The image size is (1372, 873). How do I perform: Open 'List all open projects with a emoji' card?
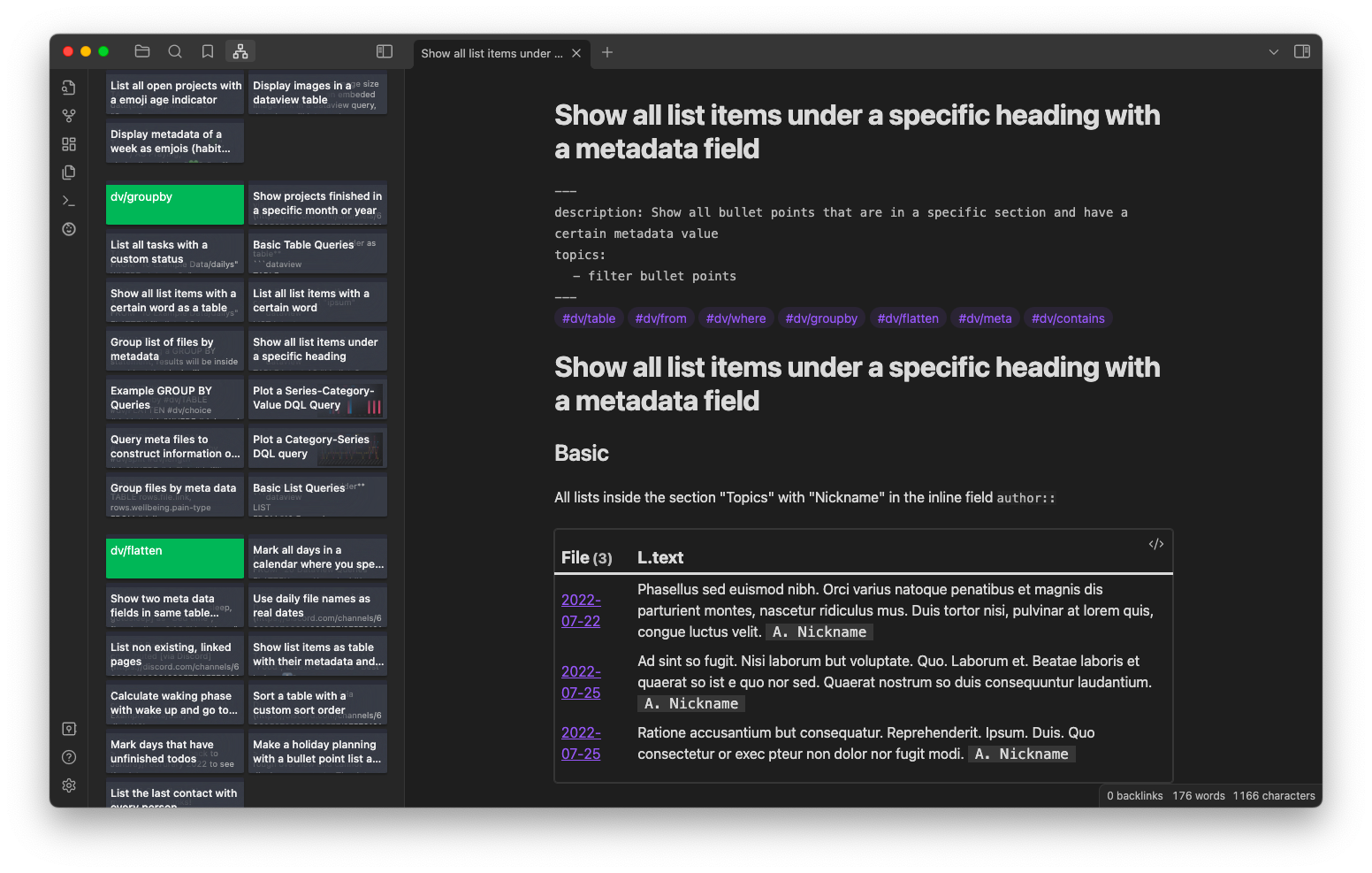pyautogui.click(x=175, y=94)
